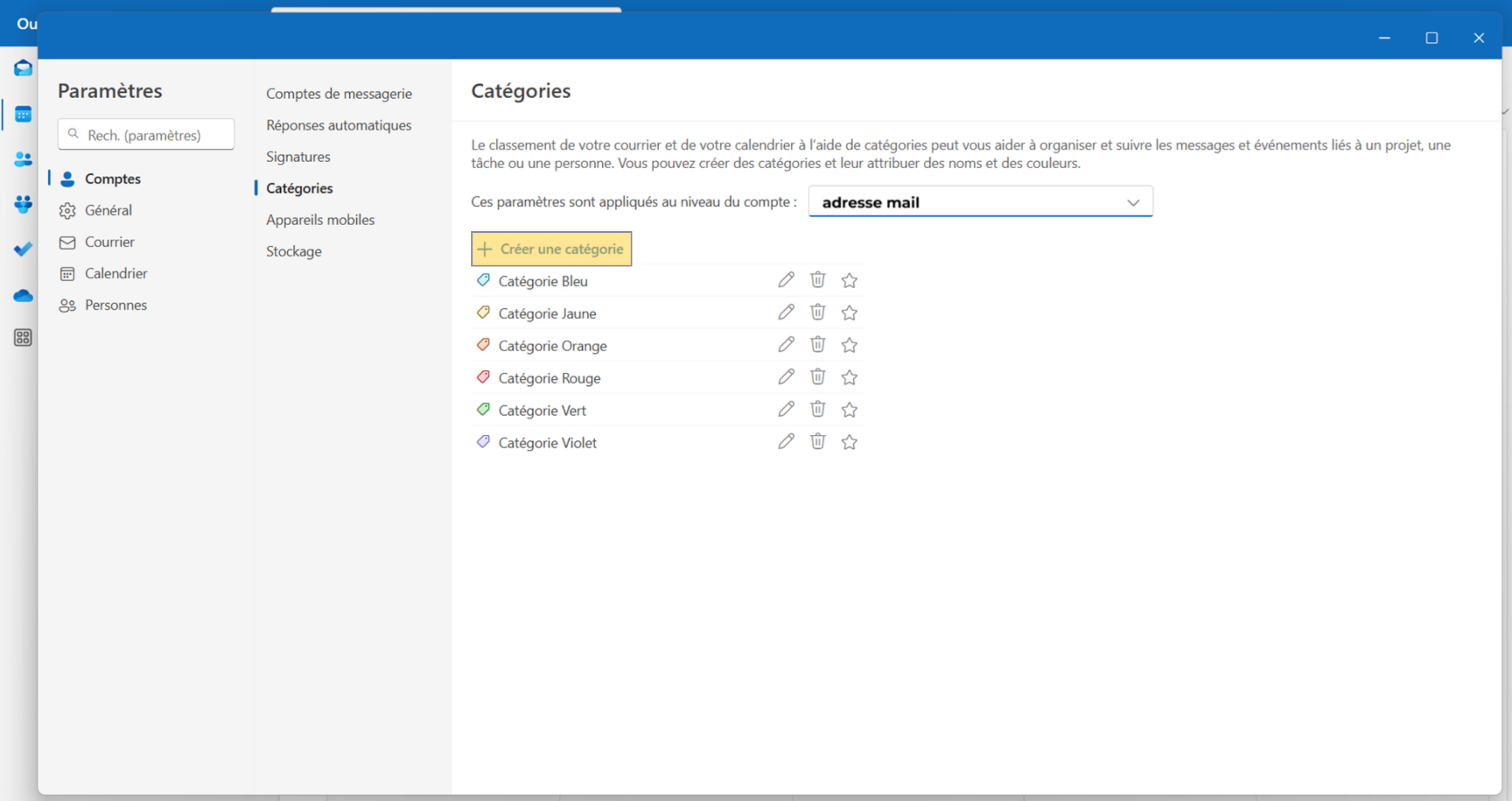
Task: Open Calendrier settings category
Action: tap(115, 274)
